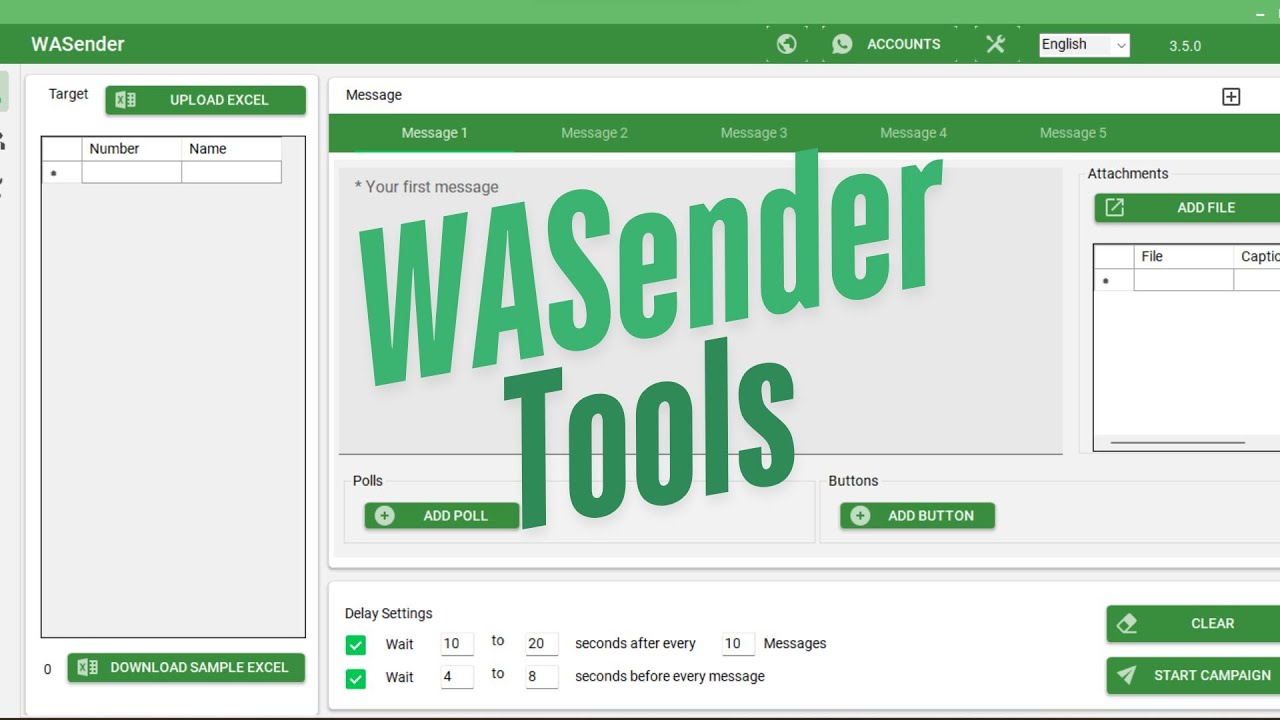
Task: Click plus icon on Add Button
Action: [860, 515]
